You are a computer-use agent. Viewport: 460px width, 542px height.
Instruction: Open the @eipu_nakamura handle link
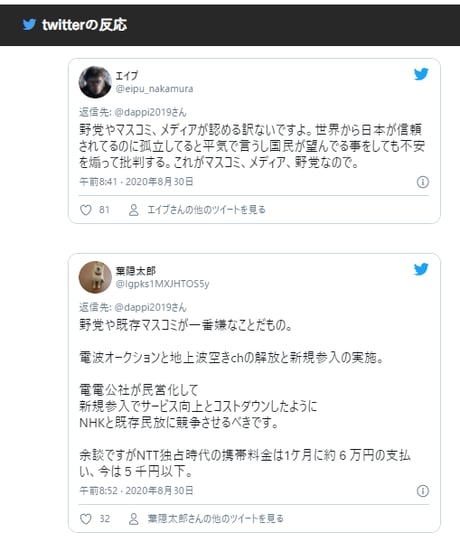point(154,89)
